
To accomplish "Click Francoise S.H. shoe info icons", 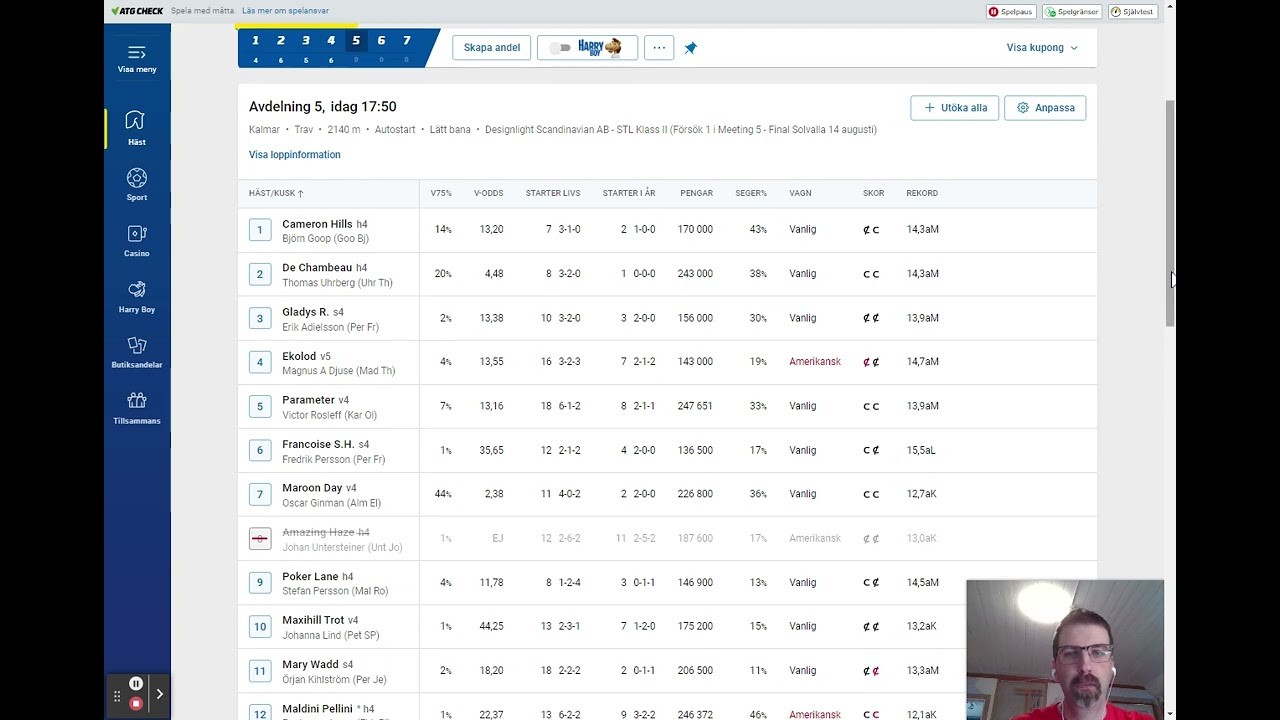I will [x=871, y=450].
